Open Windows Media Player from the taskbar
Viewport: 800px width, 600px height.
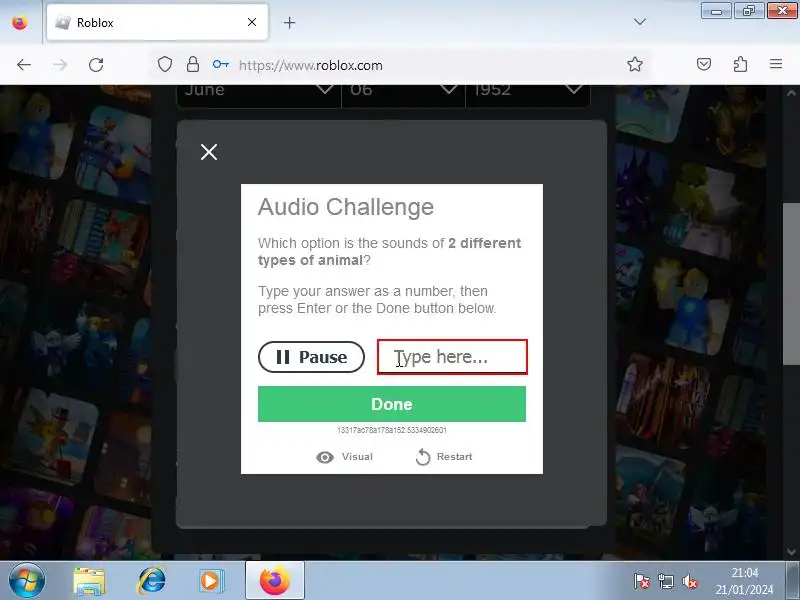[x=210, y=581]
